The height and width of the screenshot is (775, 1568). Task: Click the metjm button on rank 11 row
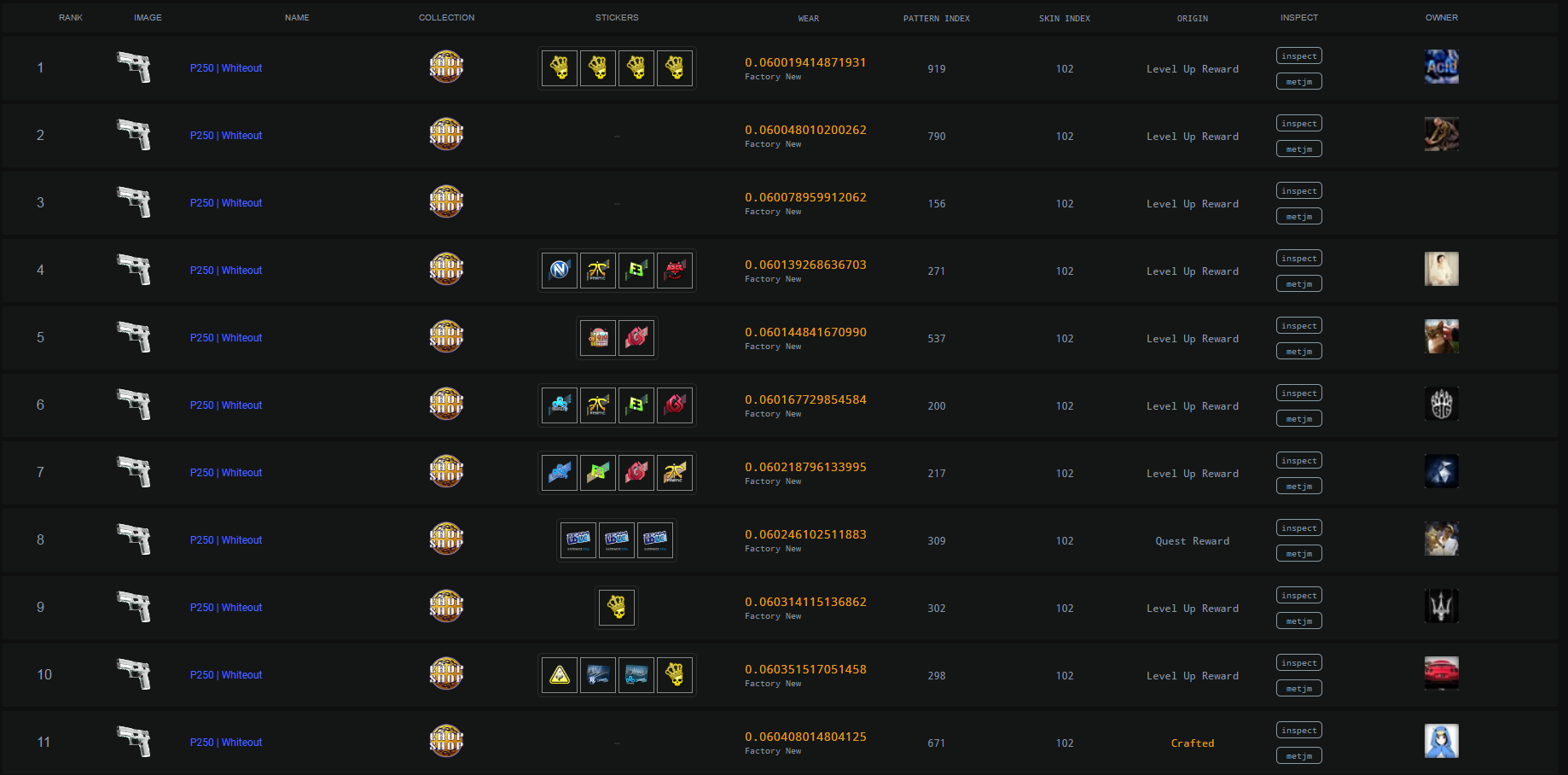[x=1299, y=756]
